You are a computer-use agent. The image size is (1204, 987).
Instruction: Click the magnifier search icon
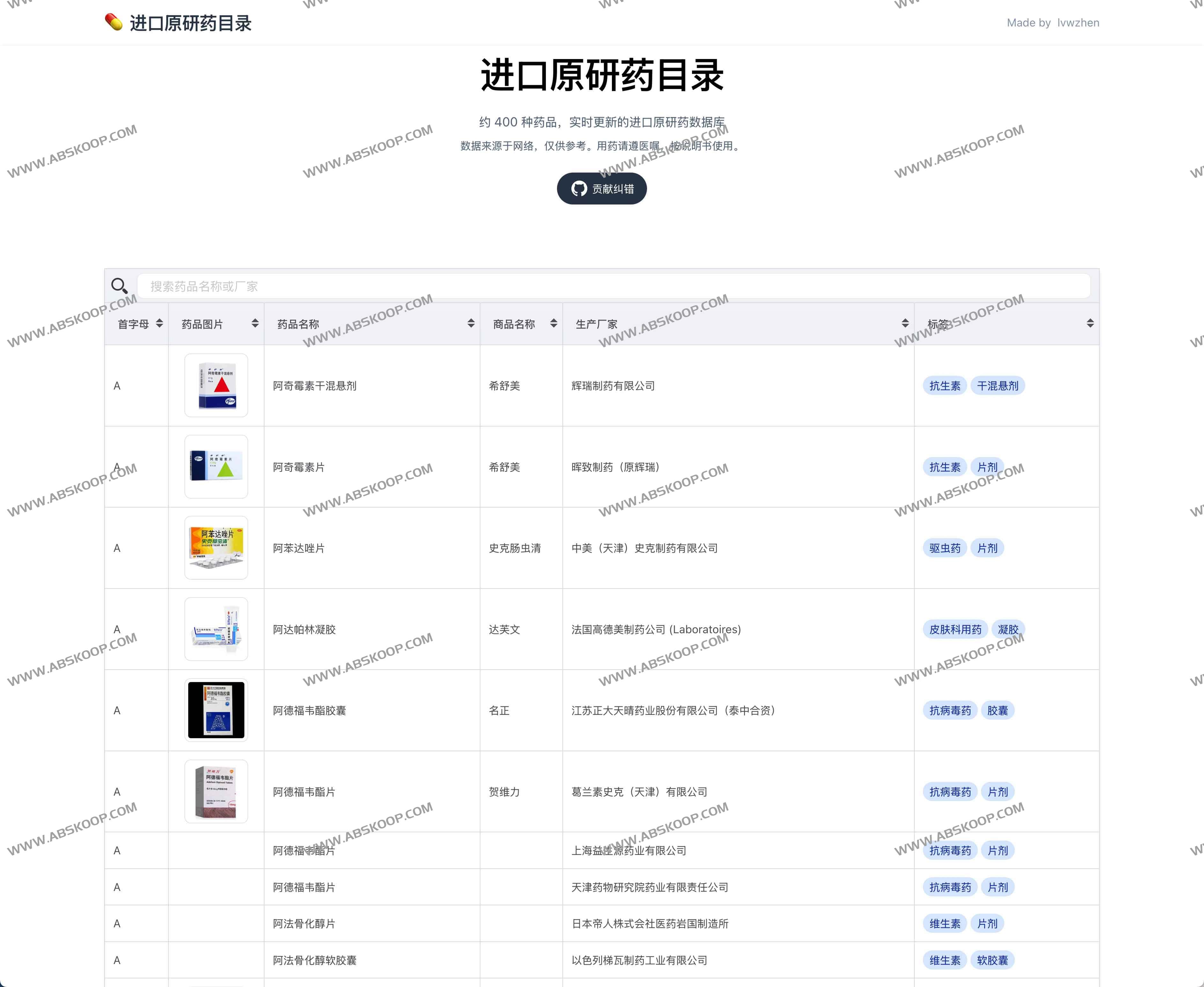coord(119,286)
